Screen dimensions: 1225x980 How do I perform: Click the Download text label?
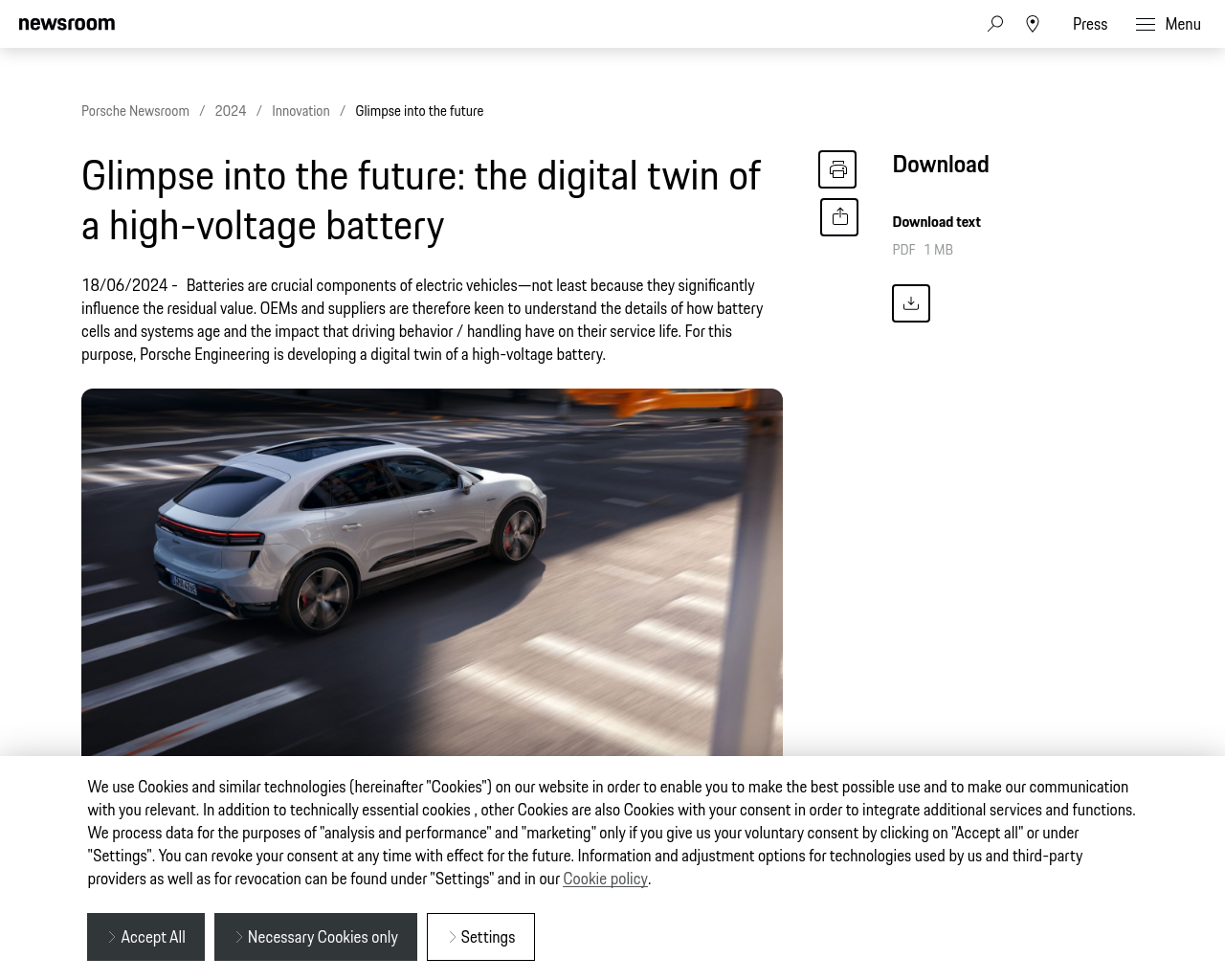(x=936, y=222)
